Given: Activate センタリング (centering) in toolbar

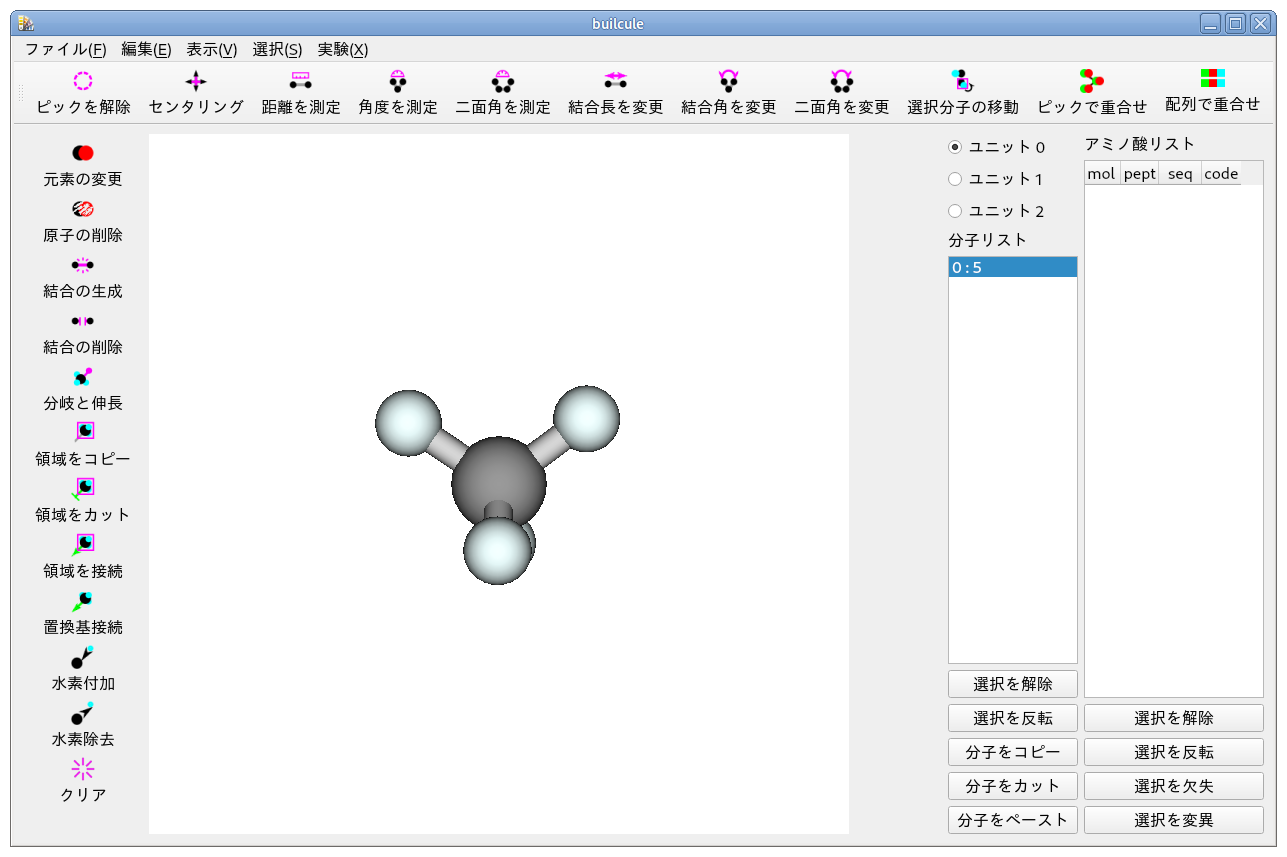Looking at the screenshot, I should point(194,94).
